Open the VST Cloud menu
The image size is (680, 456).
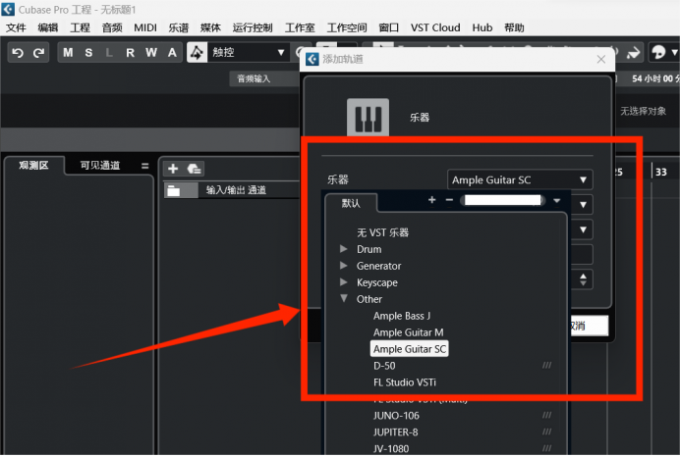pos(435,28)
